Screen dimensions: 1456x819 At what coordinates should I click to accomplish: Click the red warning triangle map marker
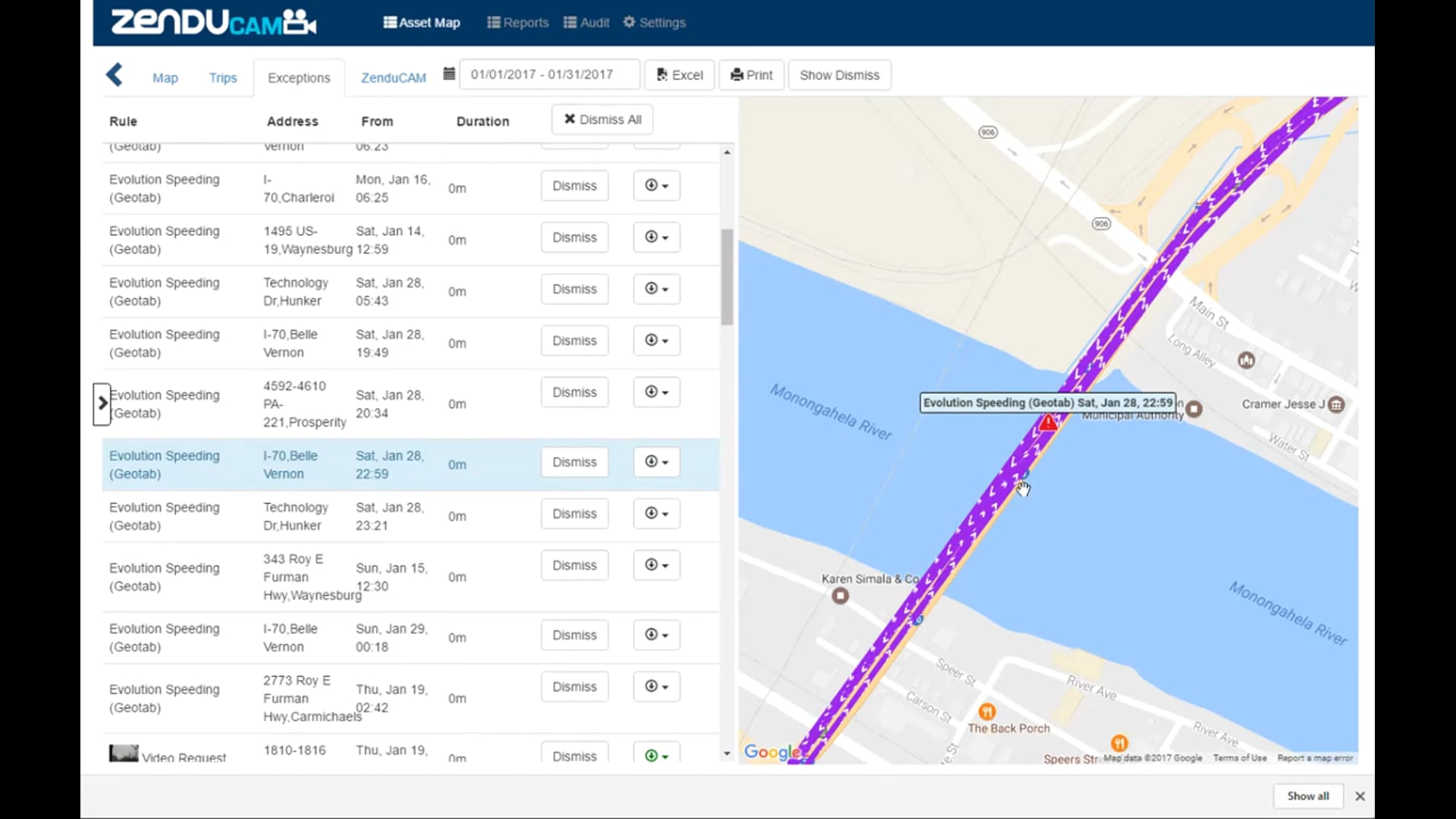tap(1048, 423)
